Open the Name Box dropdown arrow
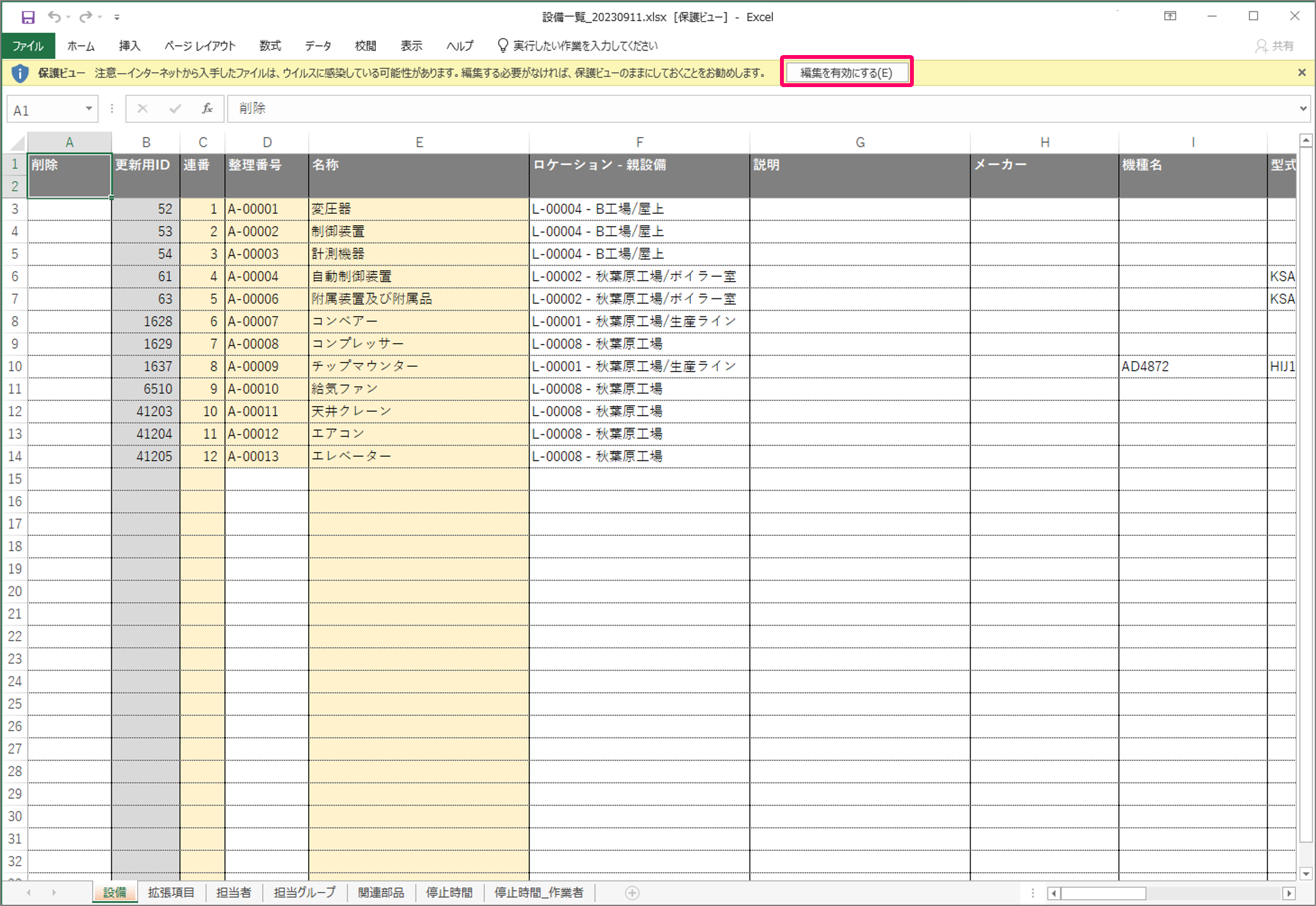Viewport: 1316px width, 906px height. coord(89,109)
